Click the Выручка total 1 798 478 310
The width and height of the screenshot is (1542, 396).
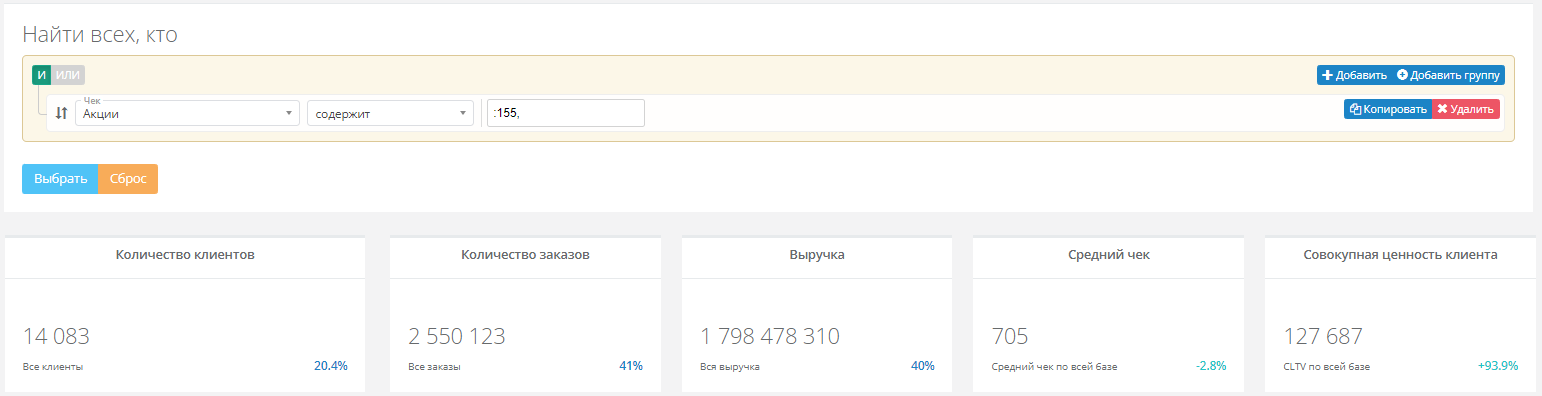click(770, 336)
